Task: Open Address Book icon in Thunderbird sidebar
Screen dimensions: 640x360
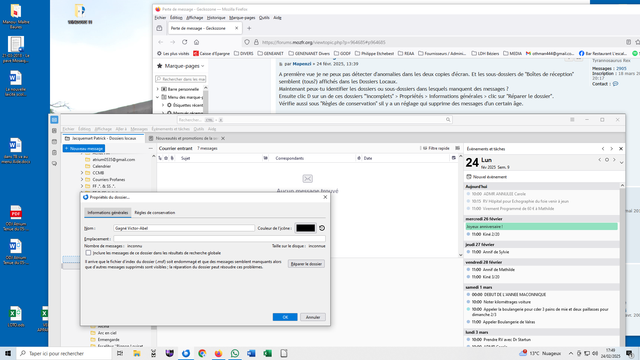Action: pos(54,131)
